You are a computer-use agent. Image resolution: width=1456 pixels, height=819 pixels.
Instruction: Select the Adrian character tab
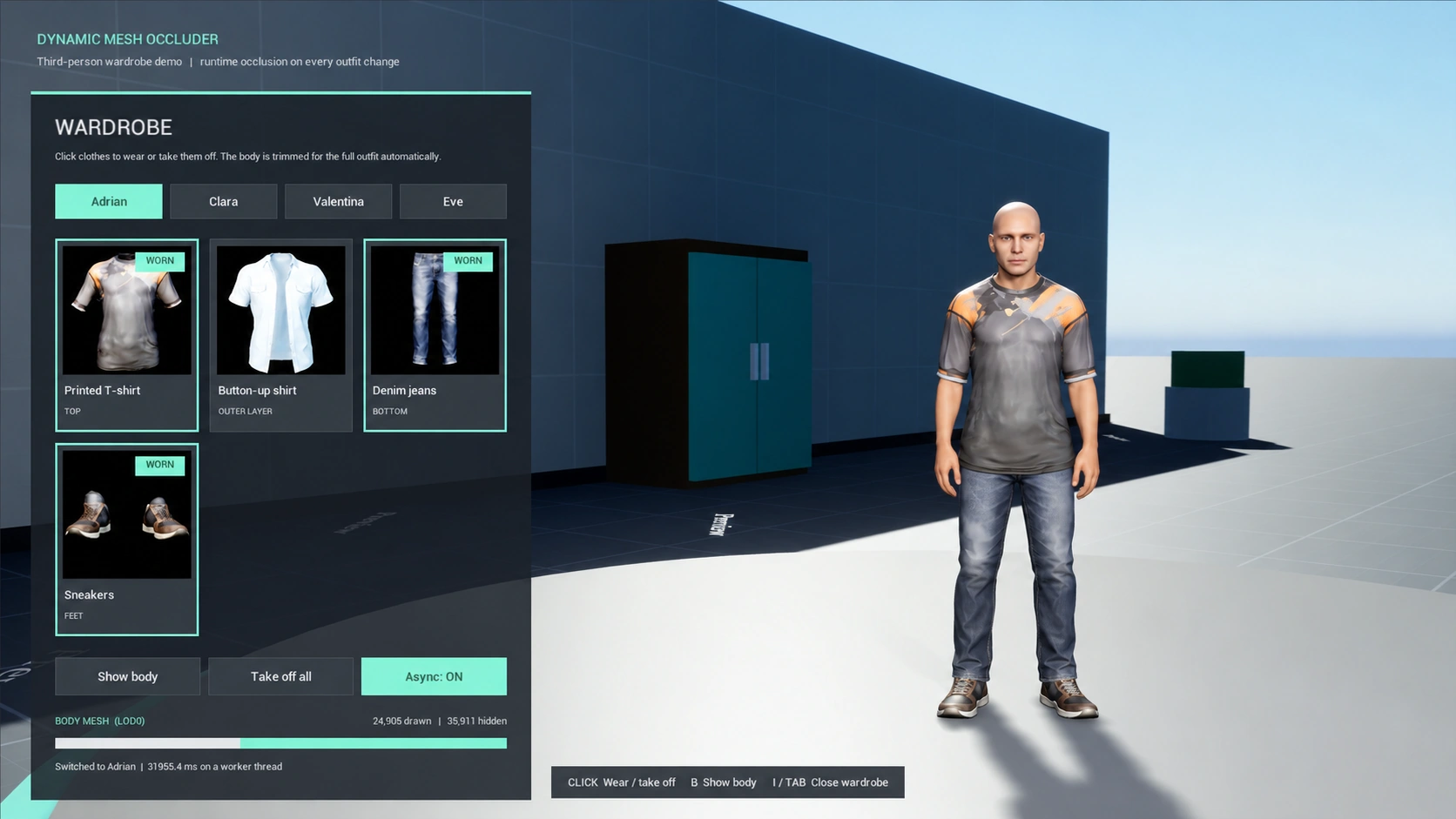click(x=109, y=201)
